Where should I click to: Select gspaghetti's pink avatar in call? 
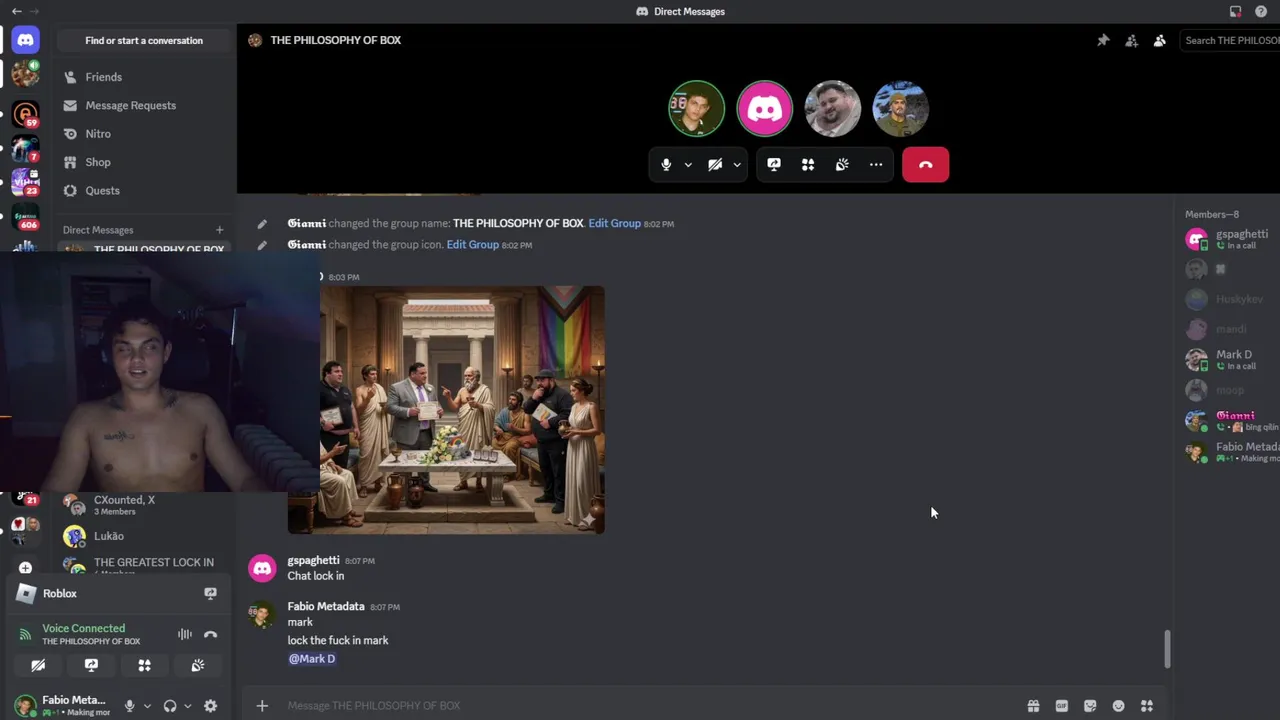pos(765,108)
